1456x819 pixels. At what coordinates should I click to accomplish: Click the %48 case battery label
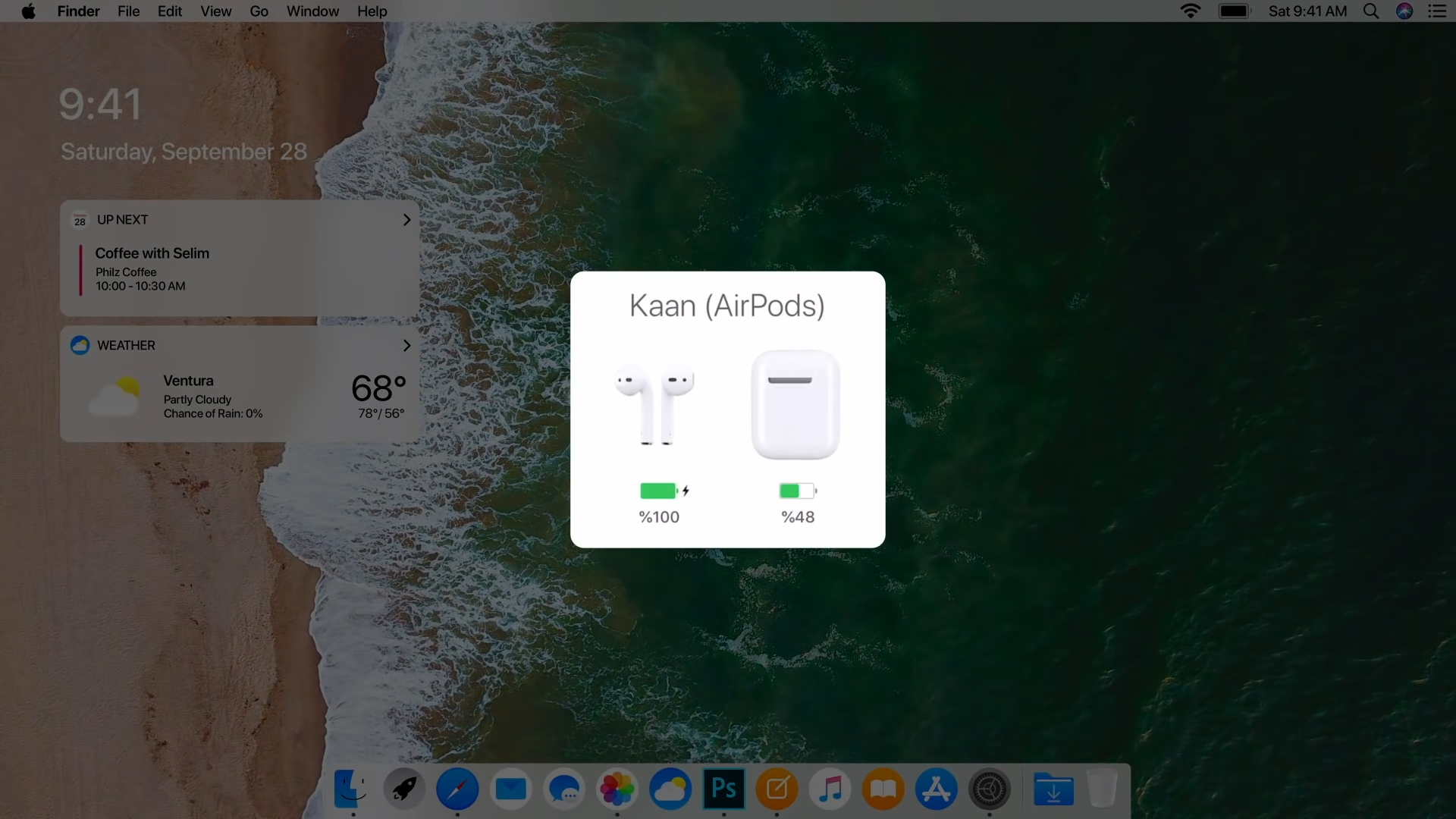click(798, 517)
